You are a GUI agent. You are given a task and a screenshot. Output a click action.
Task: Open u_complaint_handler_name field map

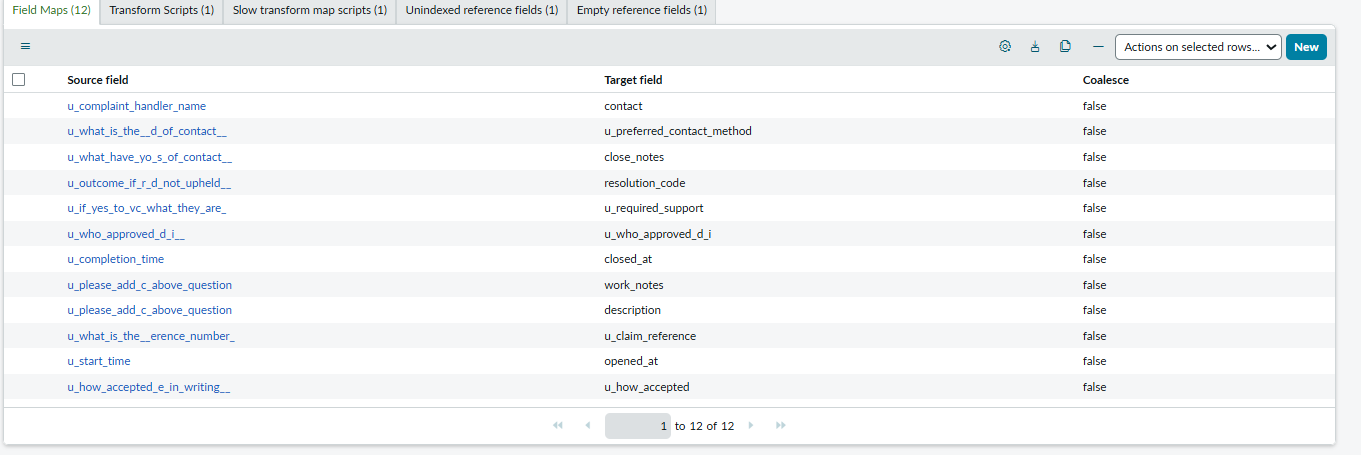(136, 106)
